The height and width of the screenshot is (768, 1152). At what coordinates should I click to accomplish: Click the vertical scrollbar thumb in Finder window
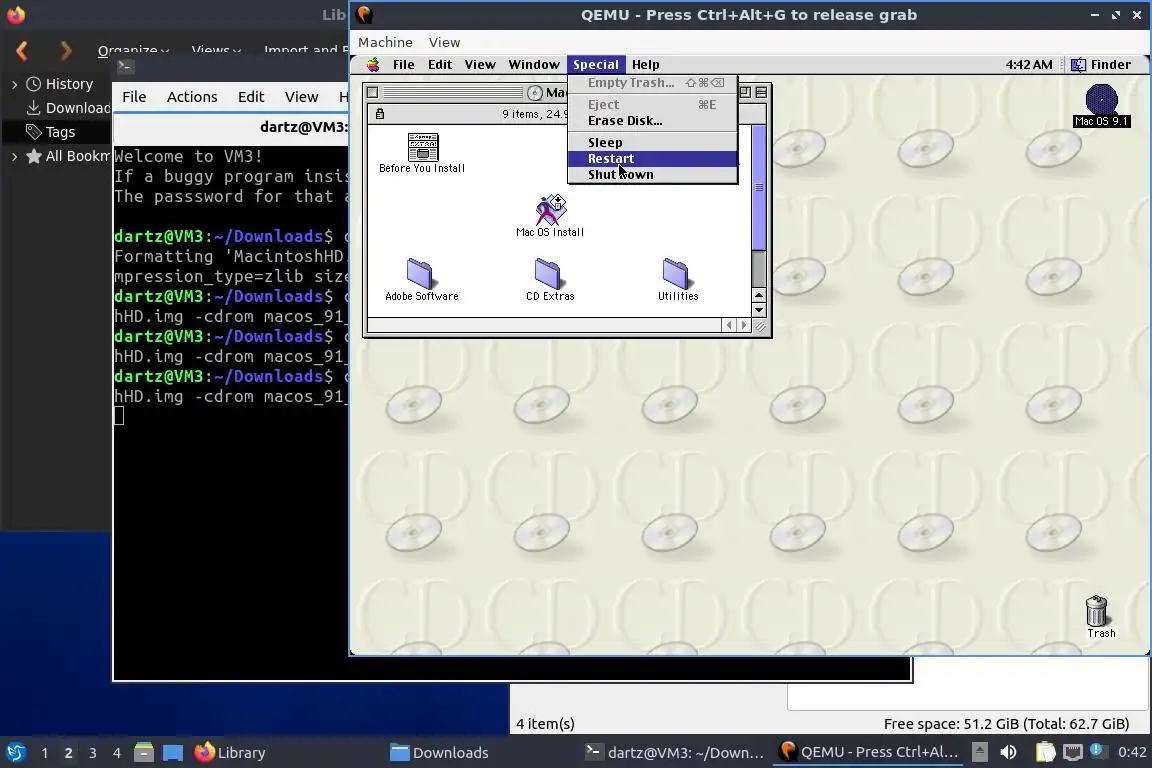[760, 187]
